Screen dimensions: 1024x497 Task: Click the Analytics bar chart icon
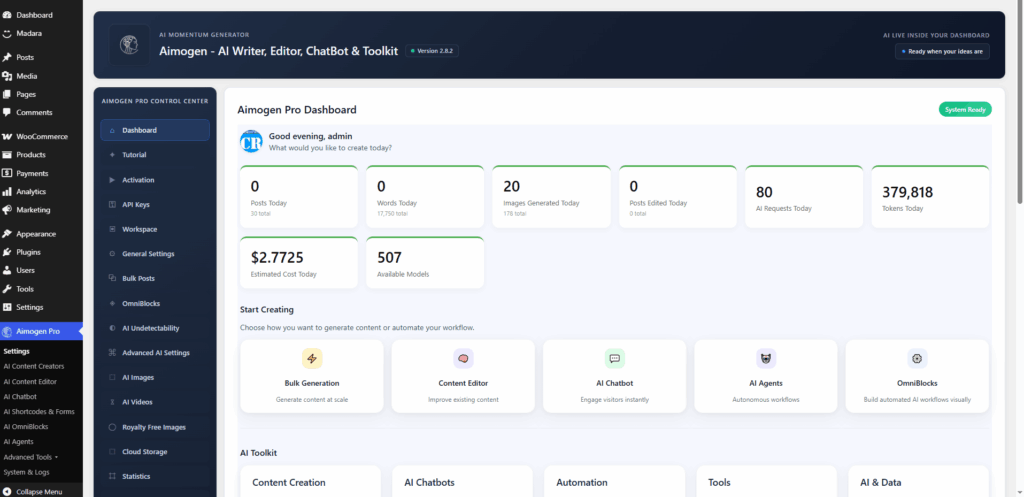click(7, 191)
